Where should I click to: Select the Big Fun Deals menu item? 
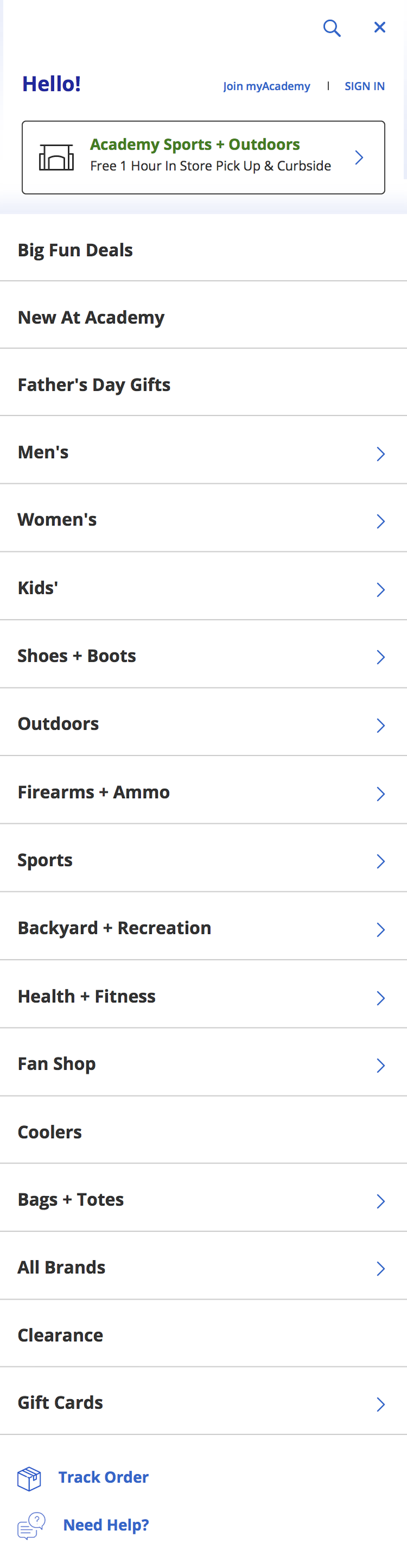(x=75, y=250)
